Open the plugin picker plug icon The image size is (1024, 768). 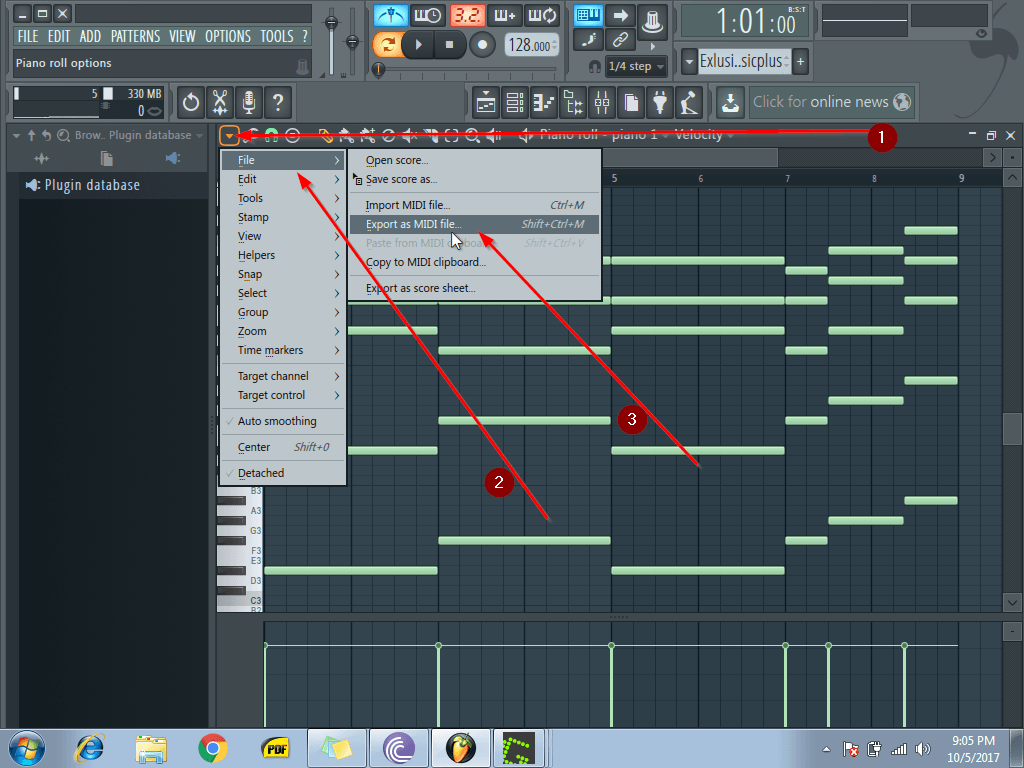660,103
